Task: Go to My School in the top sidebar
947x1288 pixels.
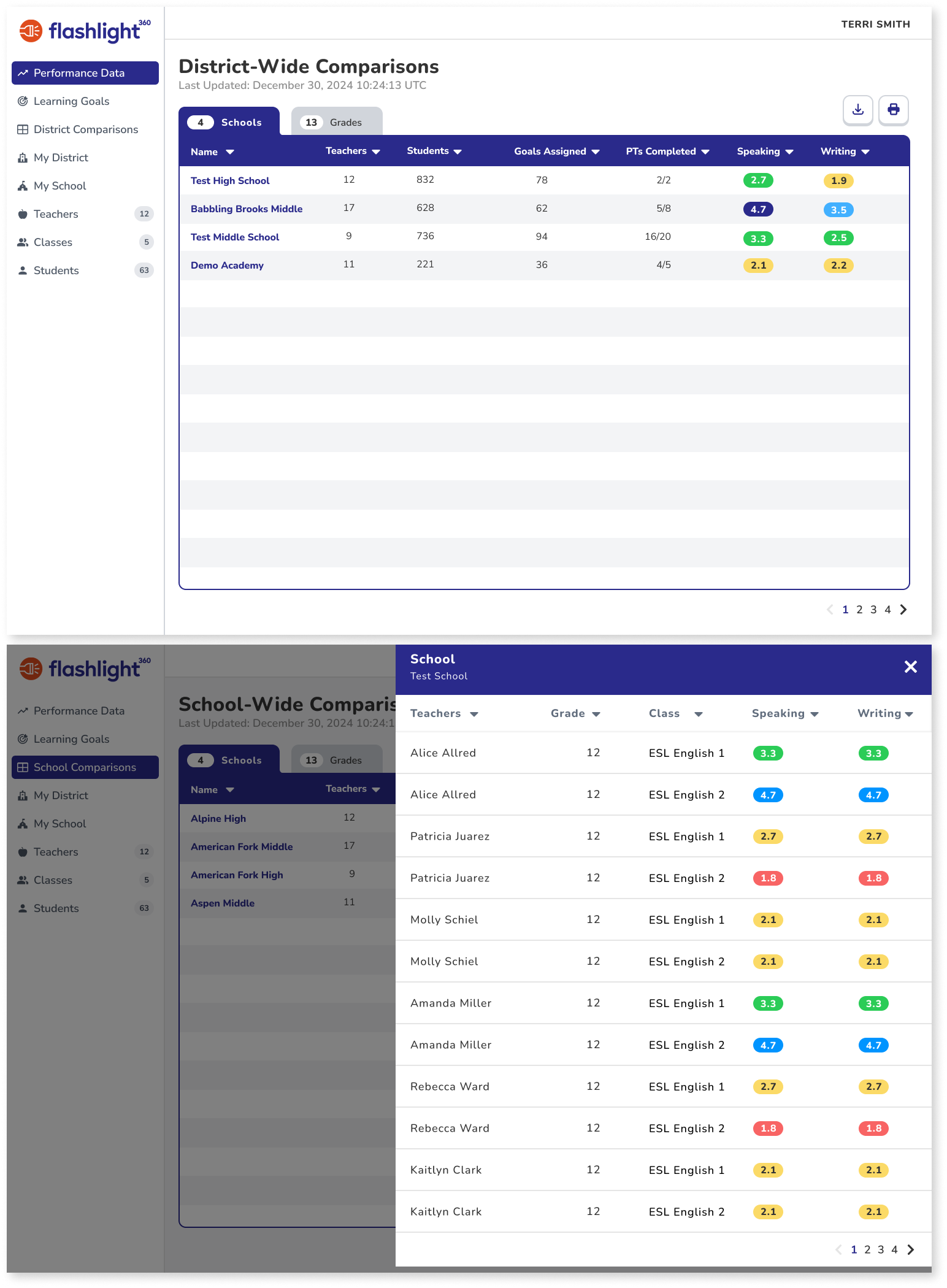Action: [85, 186]
